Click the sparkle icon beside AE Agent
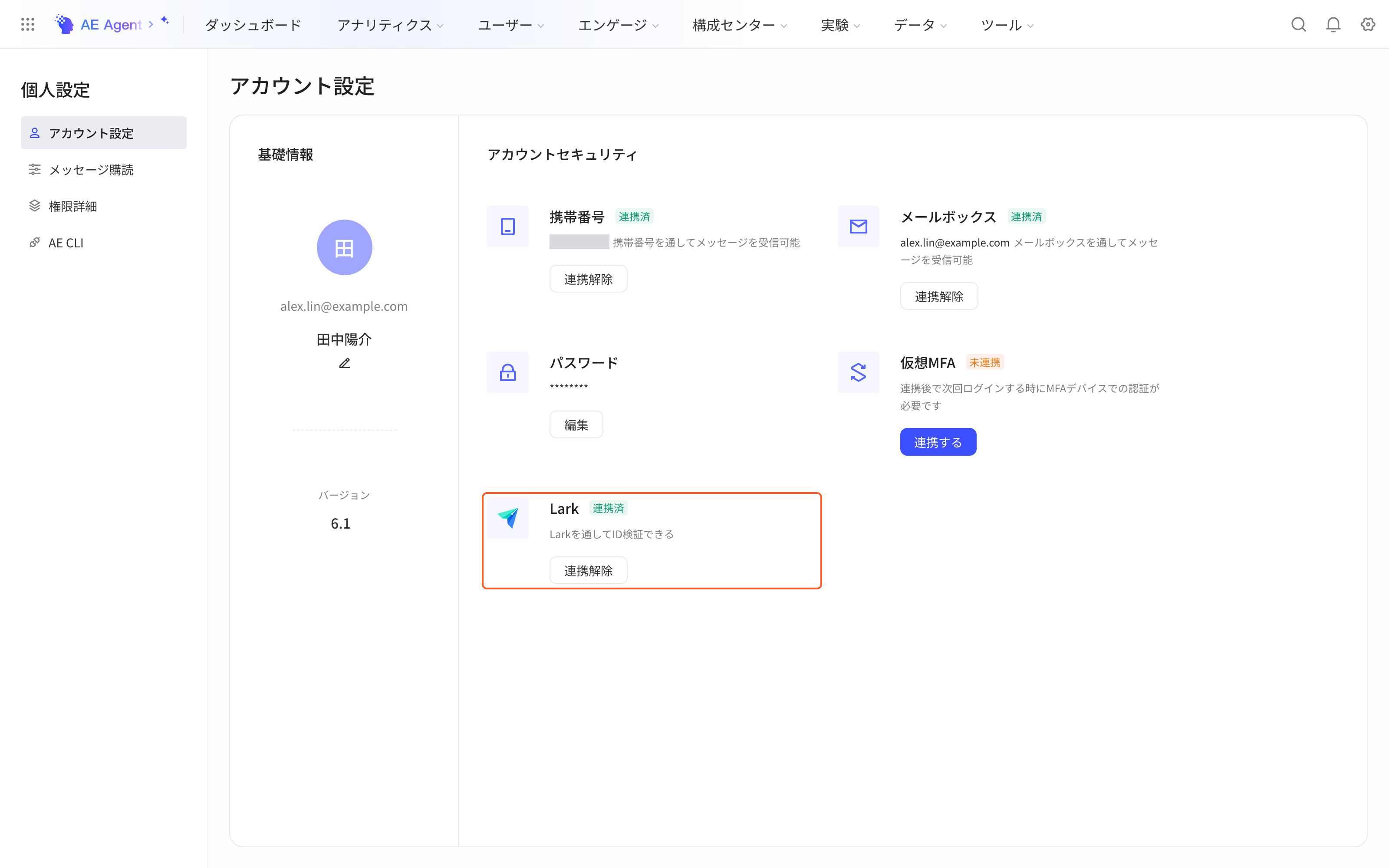This screenshot has height=868, width=1389. pos(165,21)
